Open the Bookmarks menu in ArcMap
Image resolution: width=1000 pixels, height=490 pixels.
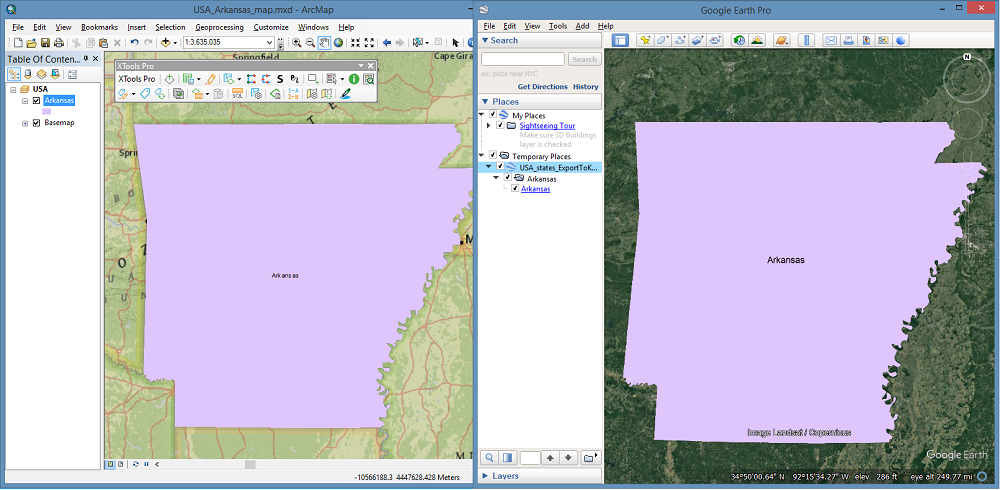[x=99, y=27]
